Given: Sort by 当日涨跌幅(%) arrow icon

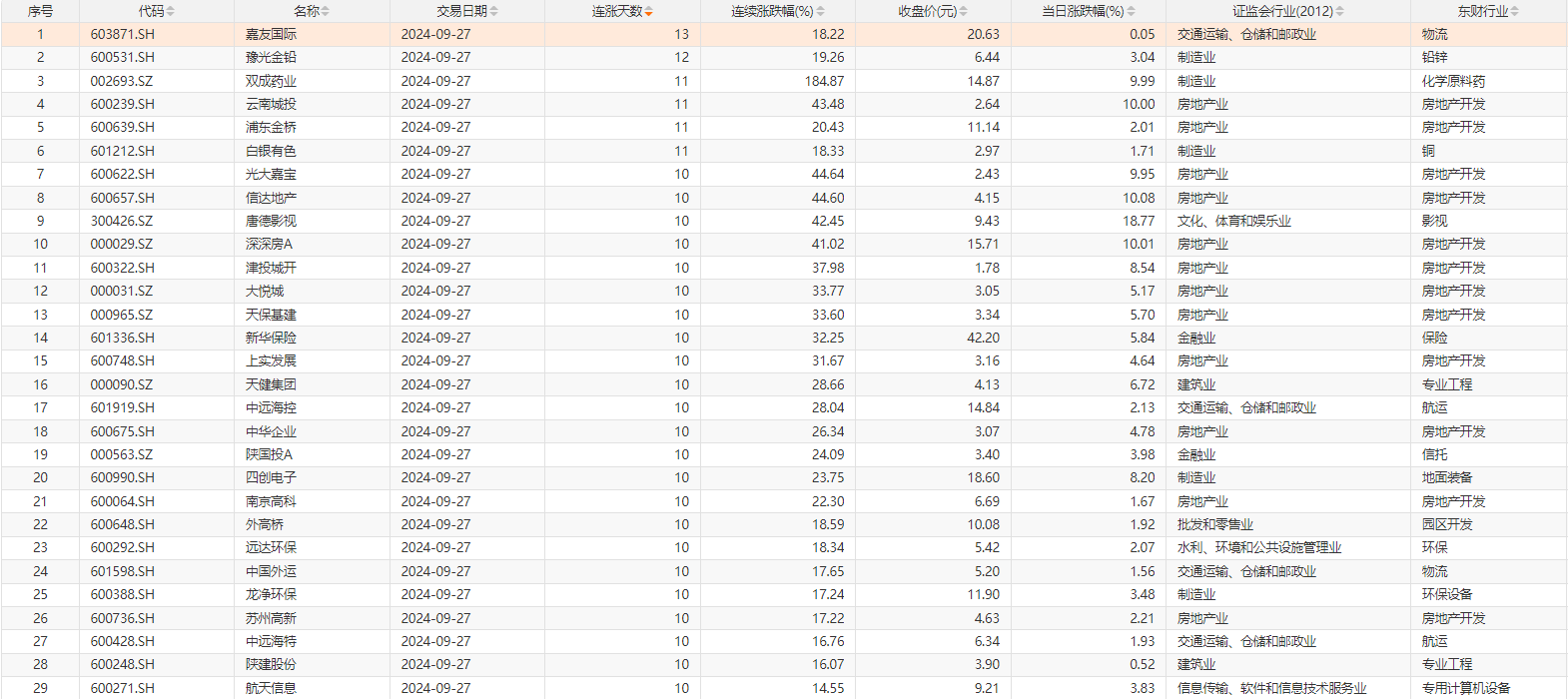Looking at the screenshot, I should pyautogui.click(x=1131, y=11).
